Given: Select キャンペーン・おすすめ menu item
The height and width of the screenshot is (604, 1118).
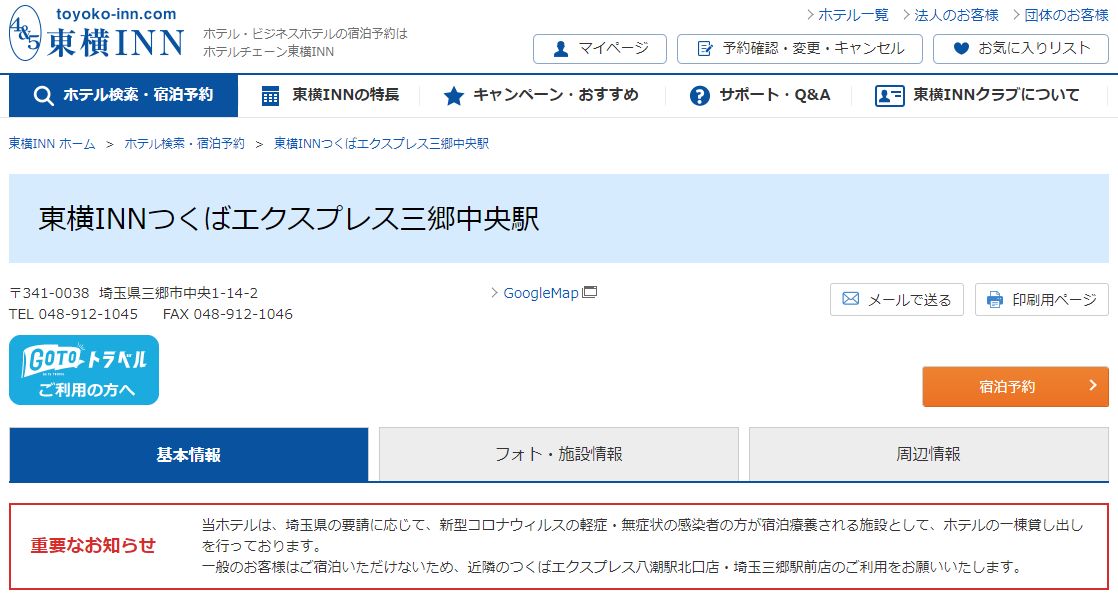Looking at the screenshot, I should 541,96.
